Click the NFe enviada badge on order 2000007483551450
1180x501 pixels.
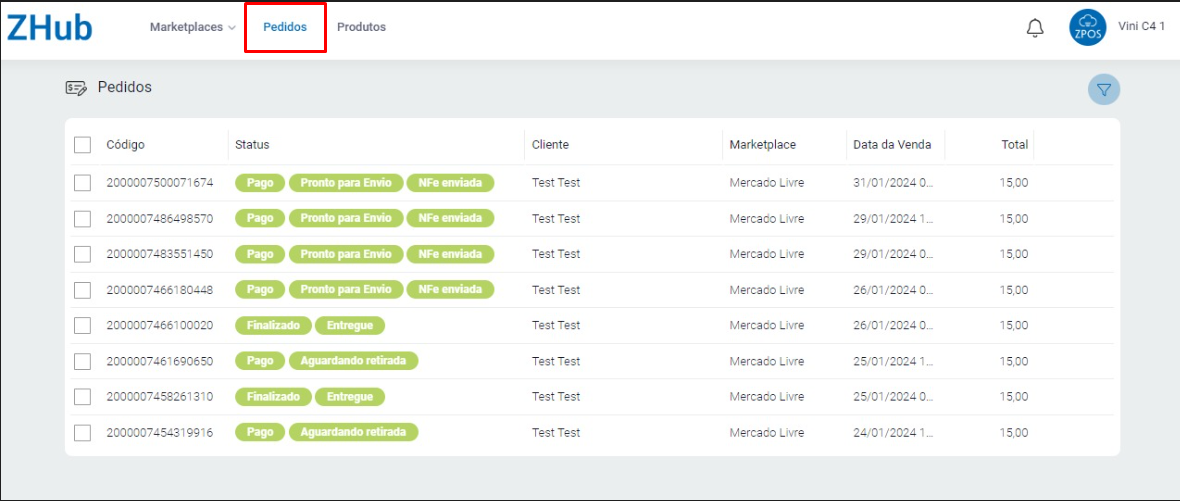450,254
